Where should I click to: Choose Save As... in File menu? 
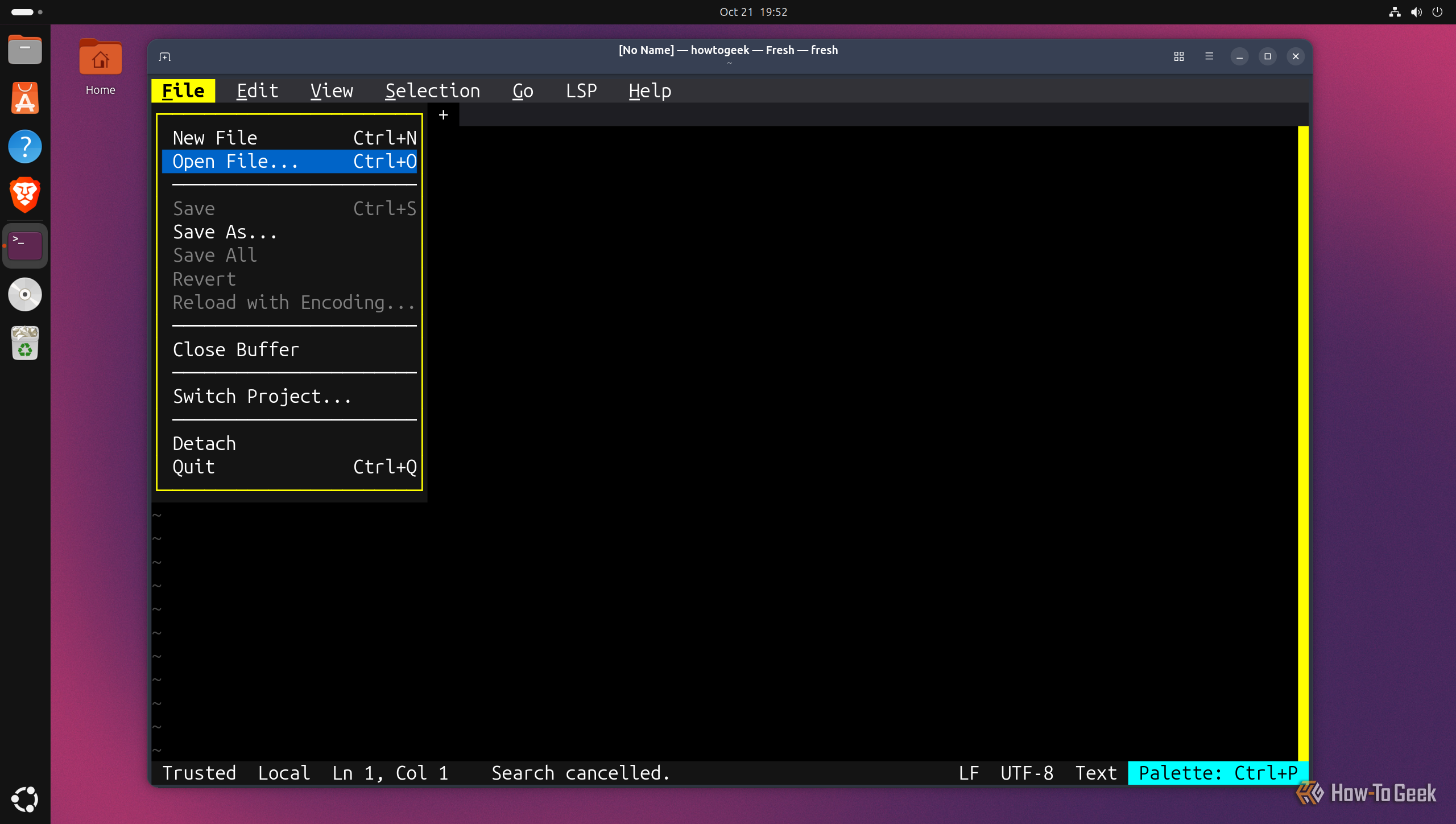tap(289, 232)
